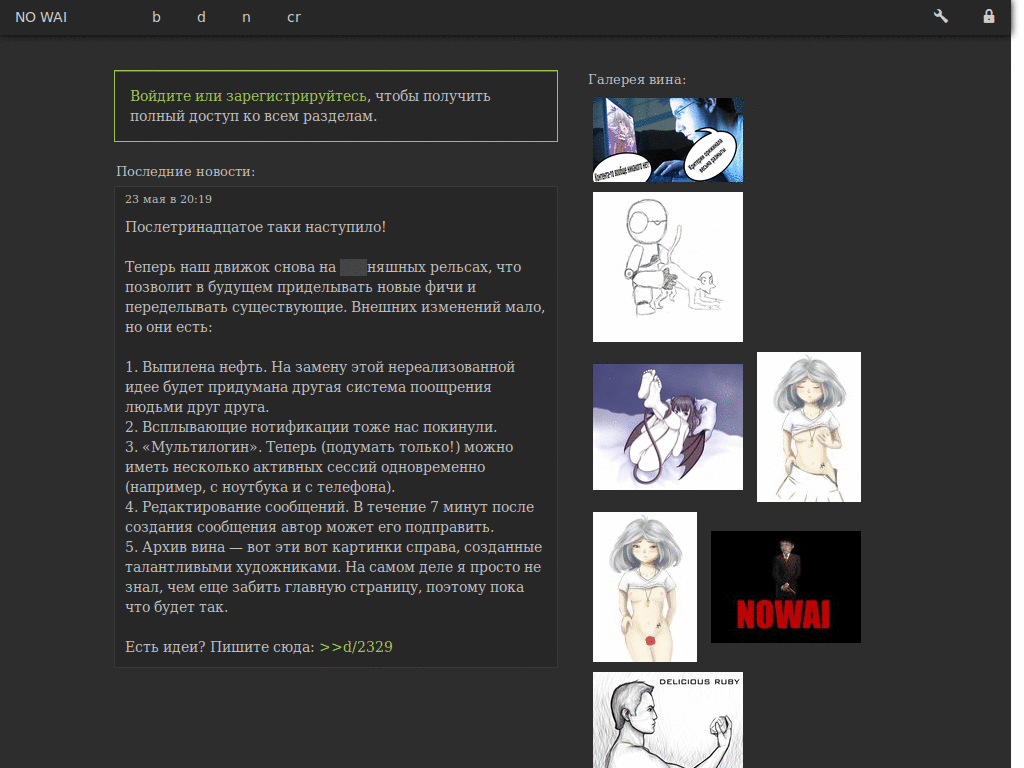Open the n board
The image size is (1024, 768).
coord(246,17)
